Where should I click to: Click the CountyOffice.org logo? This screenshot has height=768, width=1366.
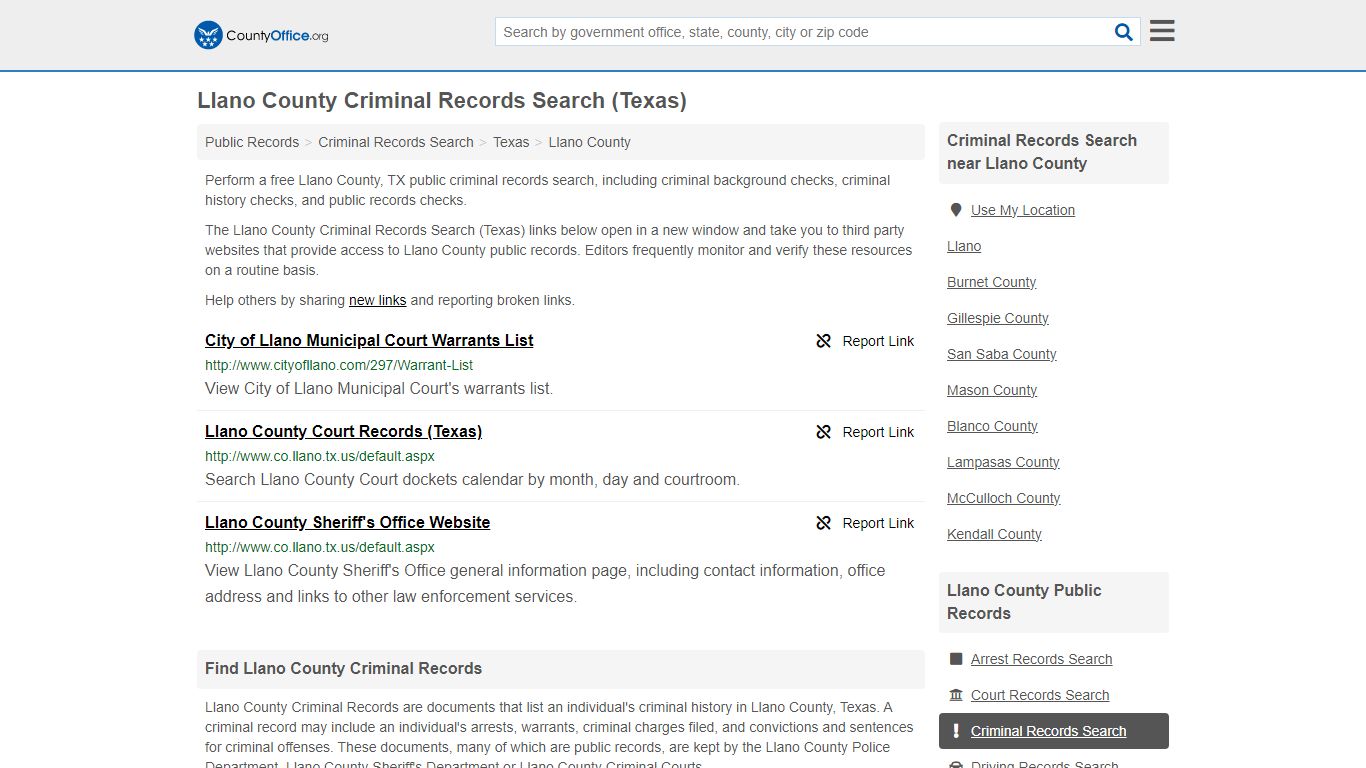point(261,35)
